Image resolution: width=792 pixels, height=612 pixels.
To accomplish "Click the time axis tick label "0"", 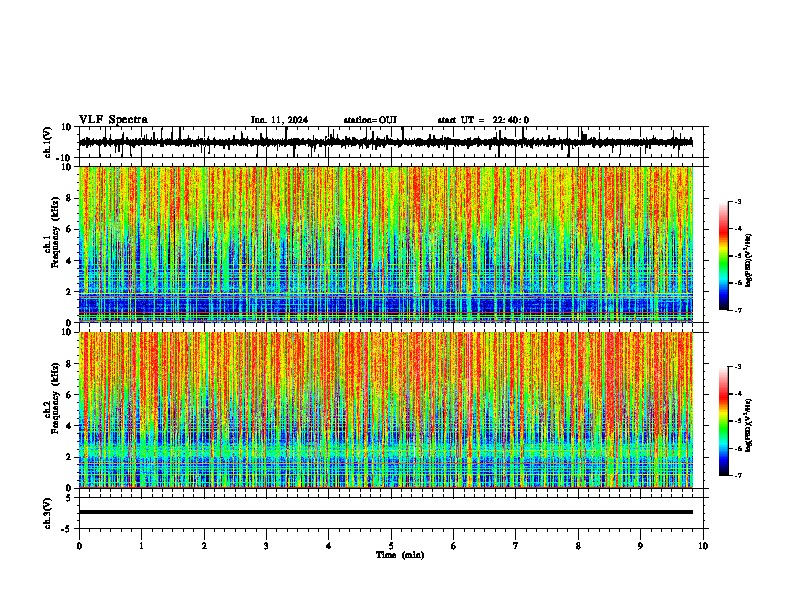I will (x=79, y=546).
